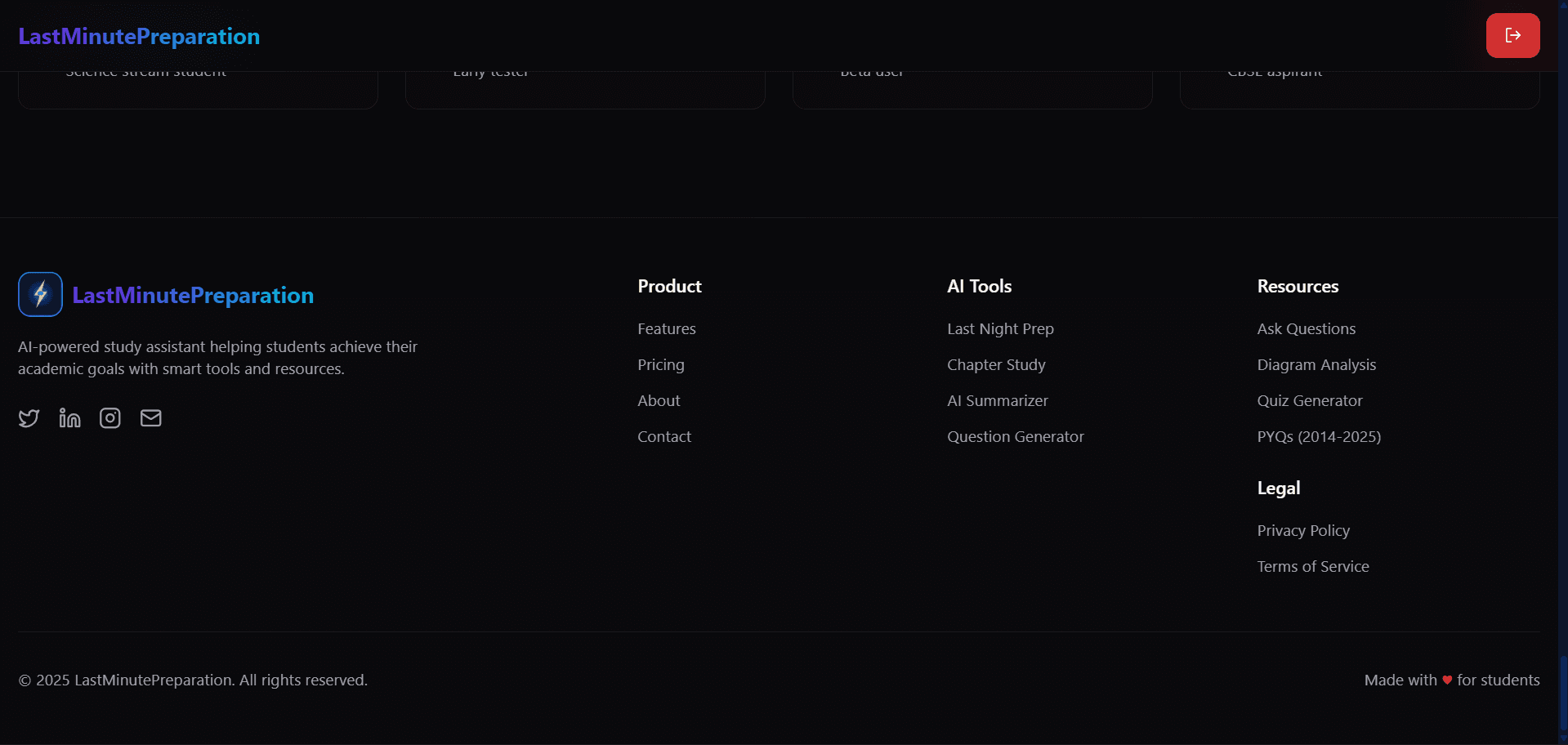Image resolution: width=1568 pixels, height=745 pixels.
Task: Click the Question Generator link
Action: pos(1015,436)
